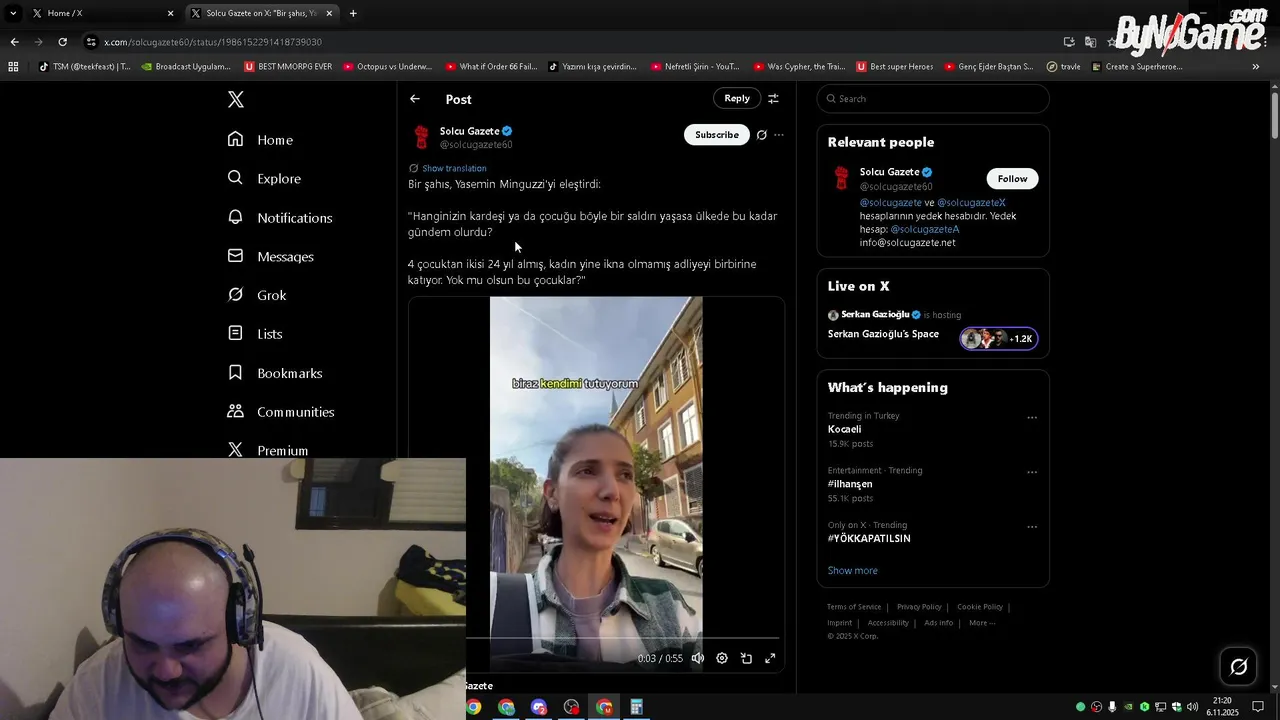1280x720 pixels.
Task: Open Grok from the sidebar
Action: tap(257, 296)
